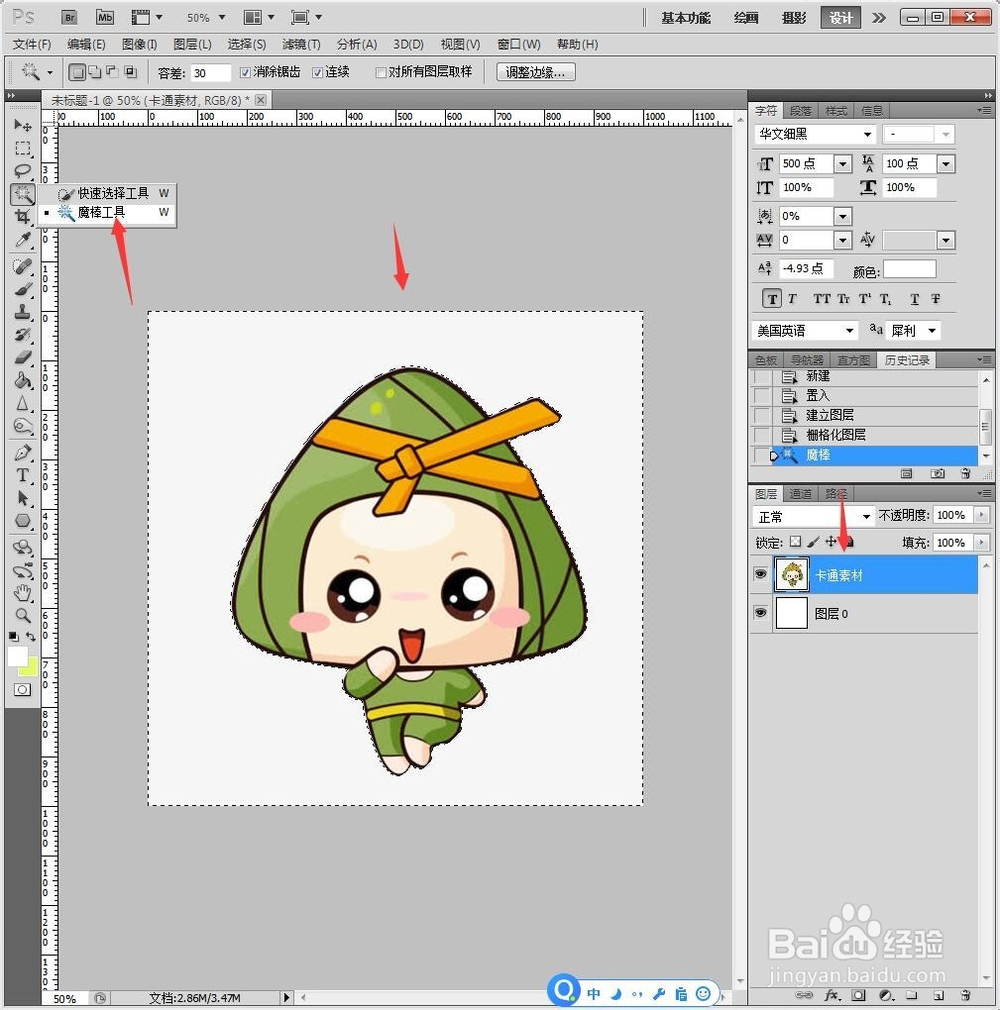
Task: Click the foreground color swatch
Action: pos(17,656)
